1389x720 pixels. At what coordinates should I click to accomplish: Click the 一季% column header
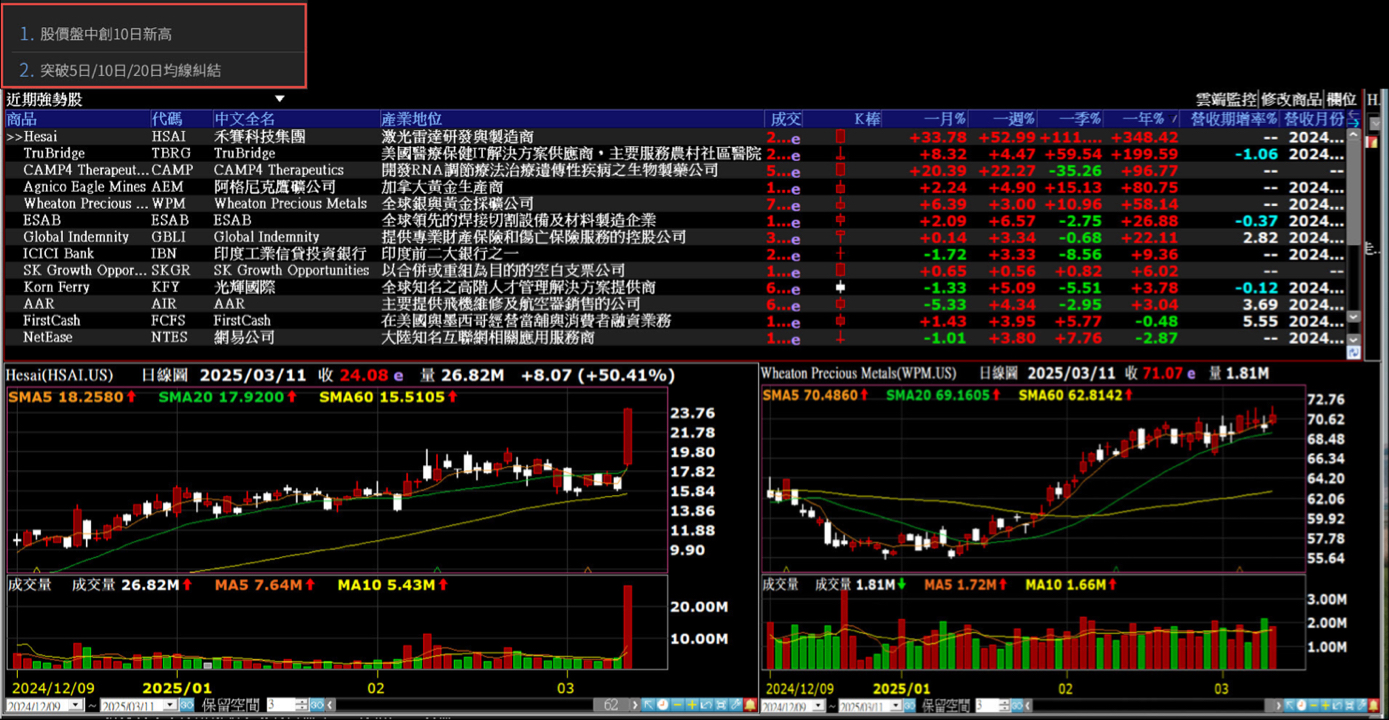point(1071,119)
